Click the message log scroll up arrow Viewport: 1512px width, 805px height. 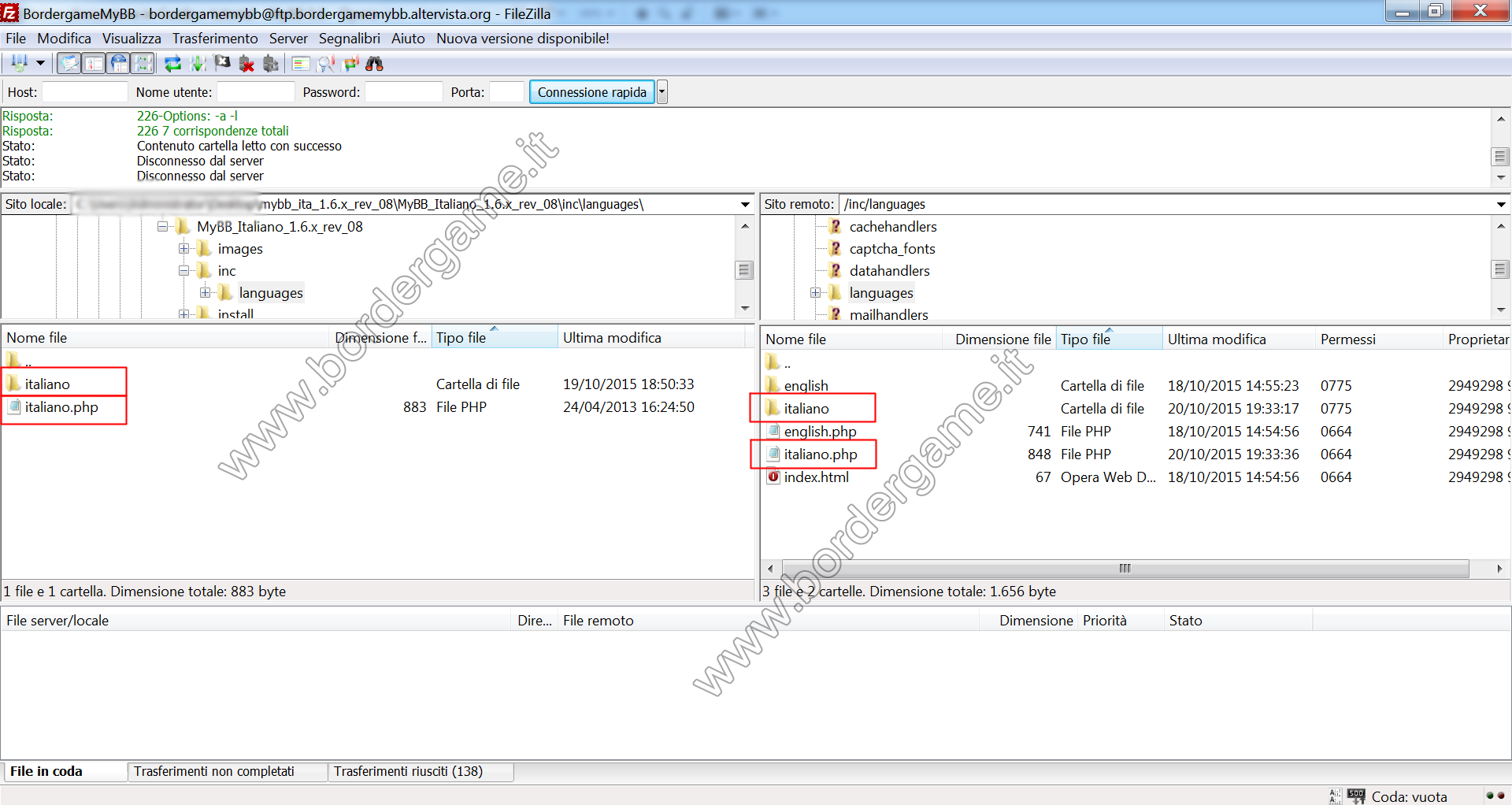click(1500, 118)
